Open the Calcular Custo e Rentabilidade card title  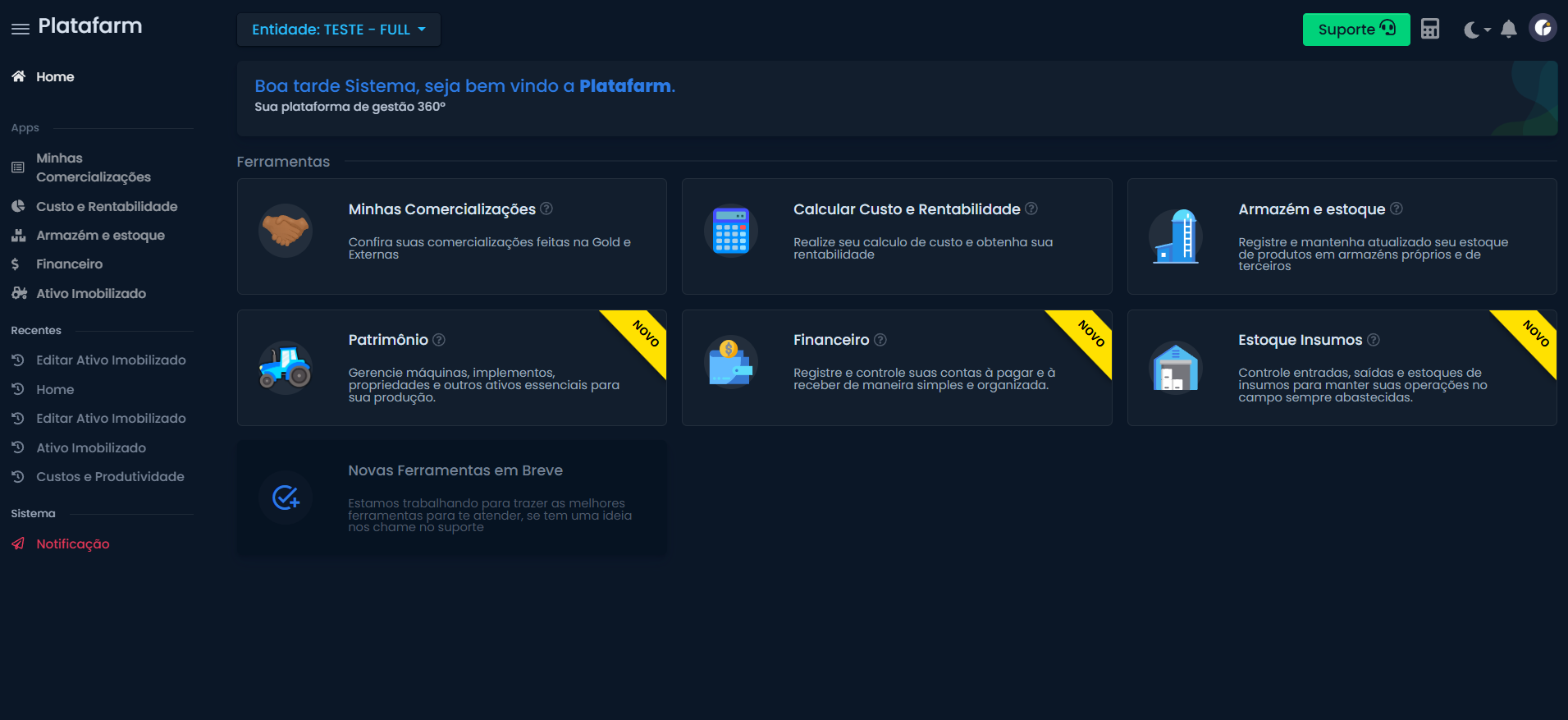click(x=907, y=209)
